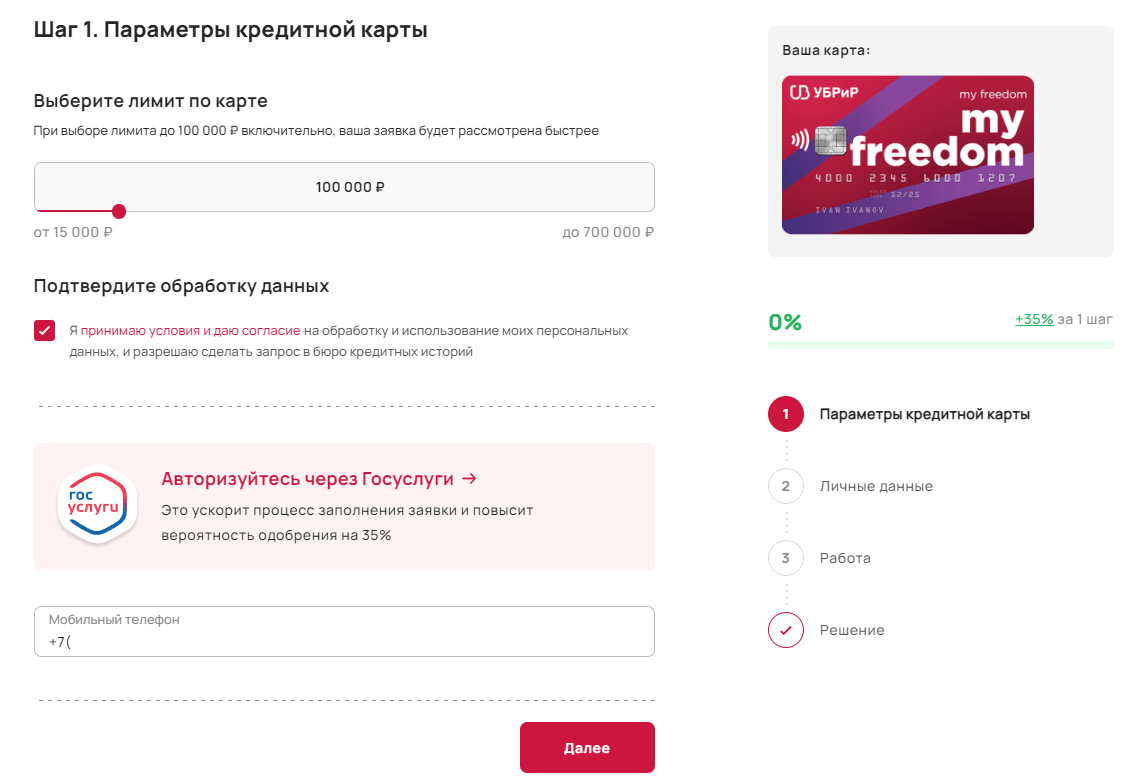Click the +35% green link
1143x779 pixels.
click(1034, 319)
